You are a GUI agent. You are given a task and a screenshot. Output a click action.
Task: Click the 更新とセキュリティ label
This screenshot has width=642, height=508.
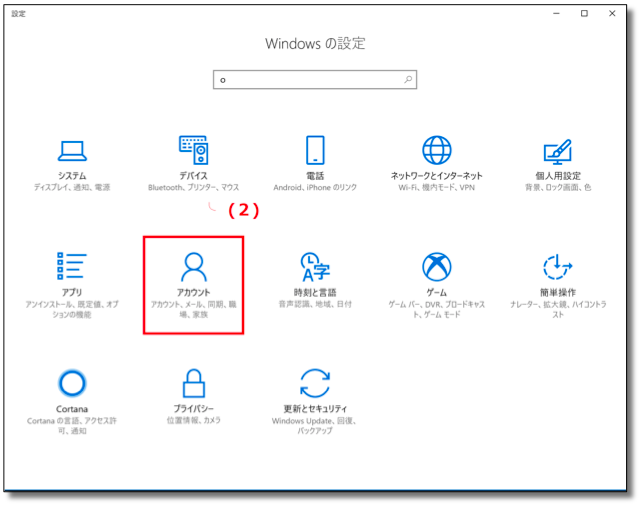pos(315,409)
